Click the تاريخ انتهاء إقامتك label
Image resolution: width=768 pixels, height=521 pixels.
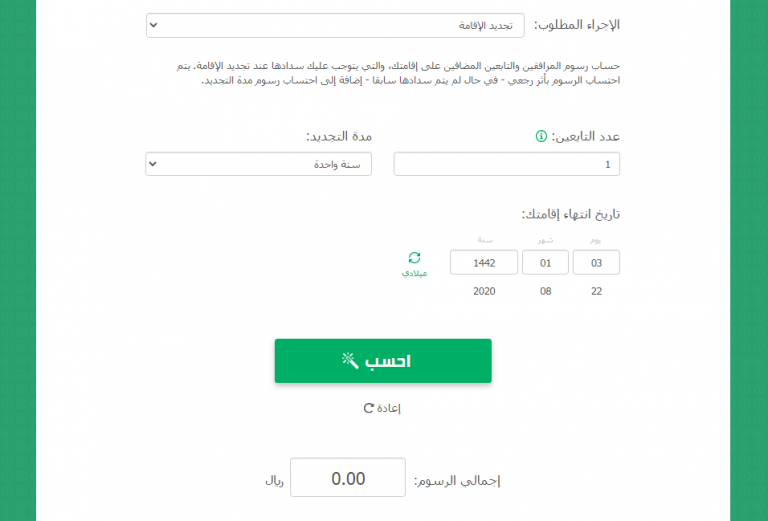[571, 214]
